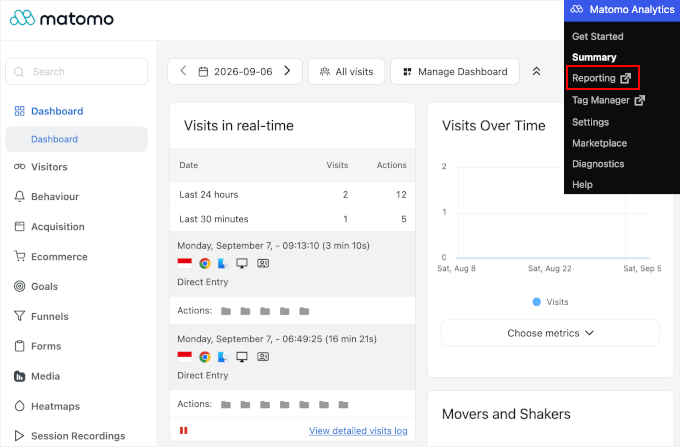Screen dimensions: 680x447
Task: Click first action folder in 09:13:10 visit
Action: click(226, 311)
